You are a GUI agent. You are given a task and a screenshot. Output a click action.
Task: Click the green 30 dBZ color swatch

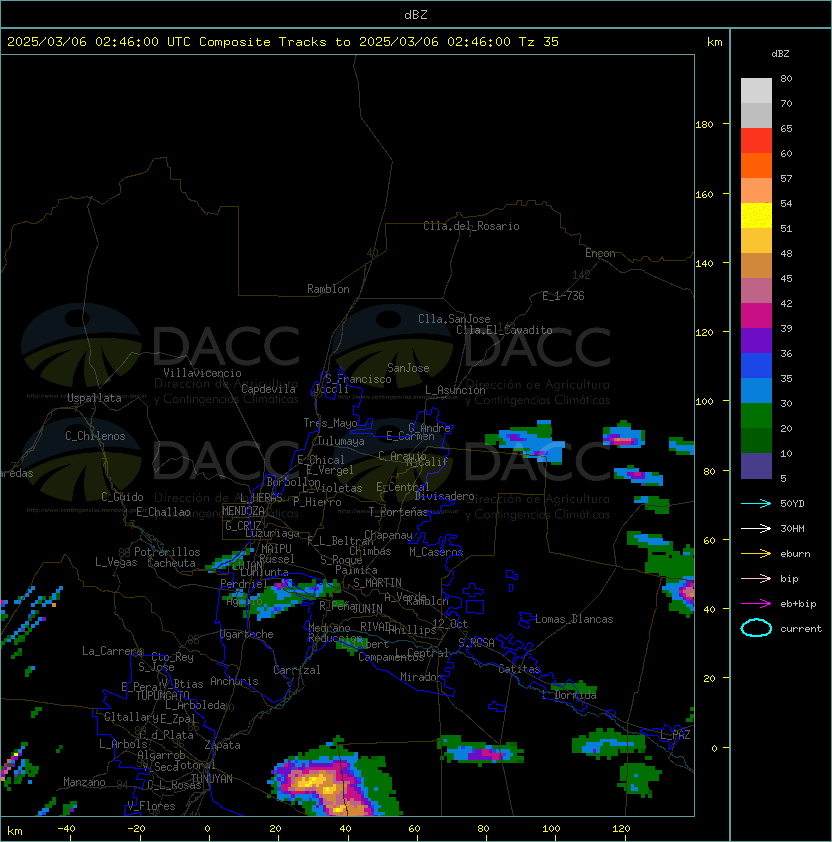pyautogui.click(x=756, y=415)
